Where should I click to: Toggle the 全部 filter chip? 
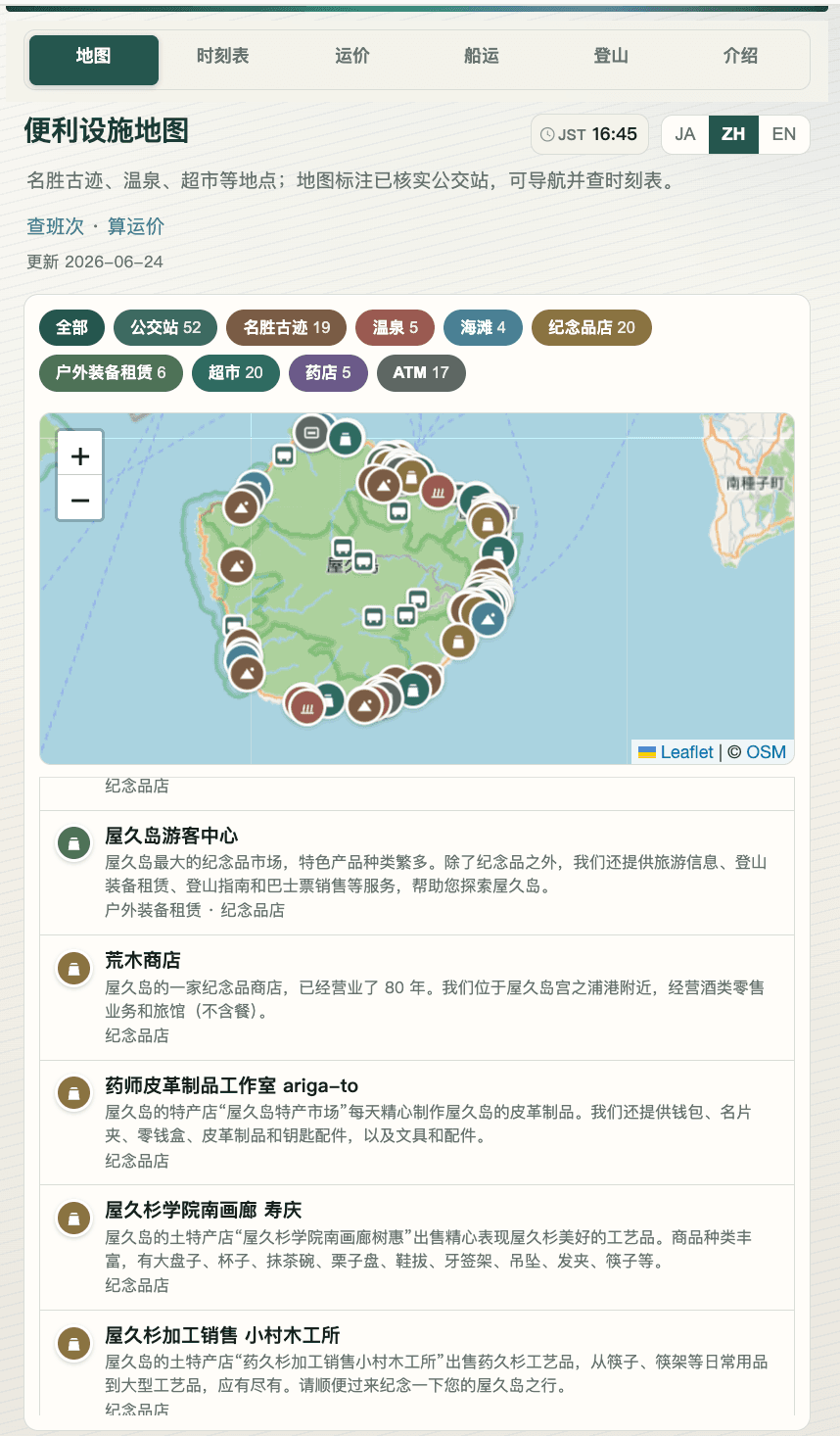pos(71,327)
